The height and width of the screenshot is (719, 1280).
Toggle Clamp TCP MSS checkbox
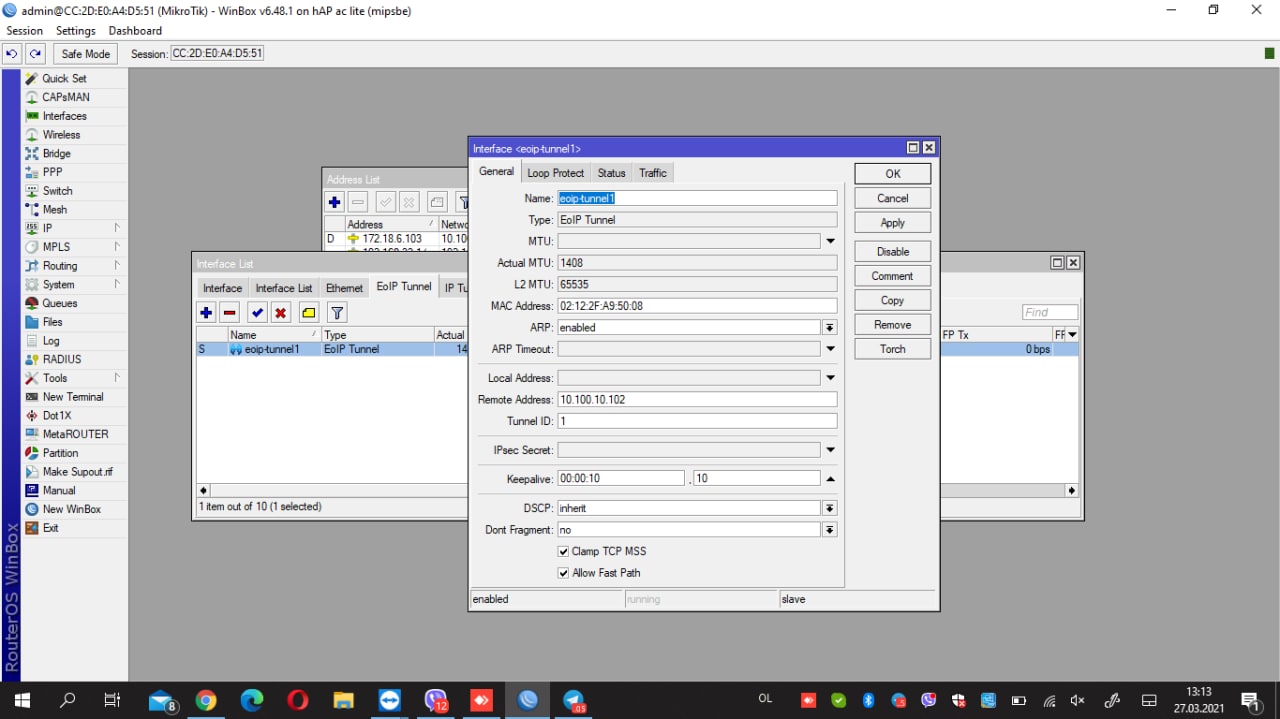563,552
